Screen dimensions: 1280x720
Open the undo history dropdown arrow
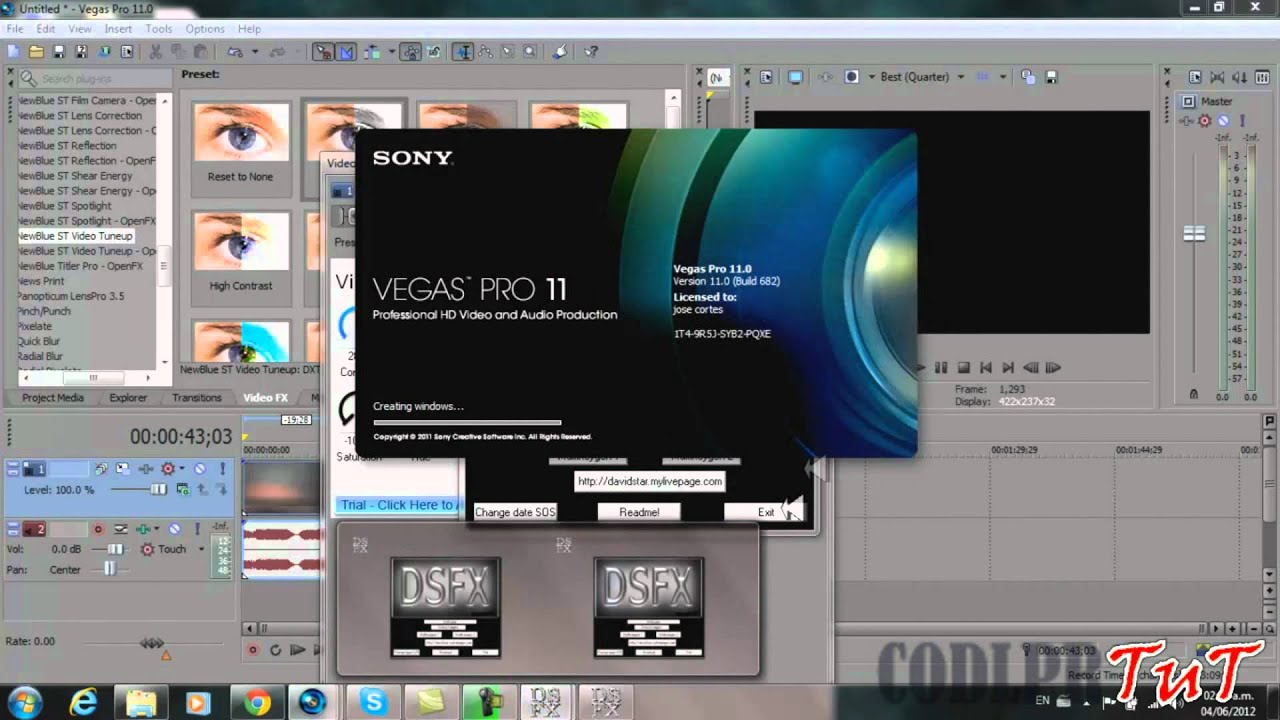[x=255, y=52]
